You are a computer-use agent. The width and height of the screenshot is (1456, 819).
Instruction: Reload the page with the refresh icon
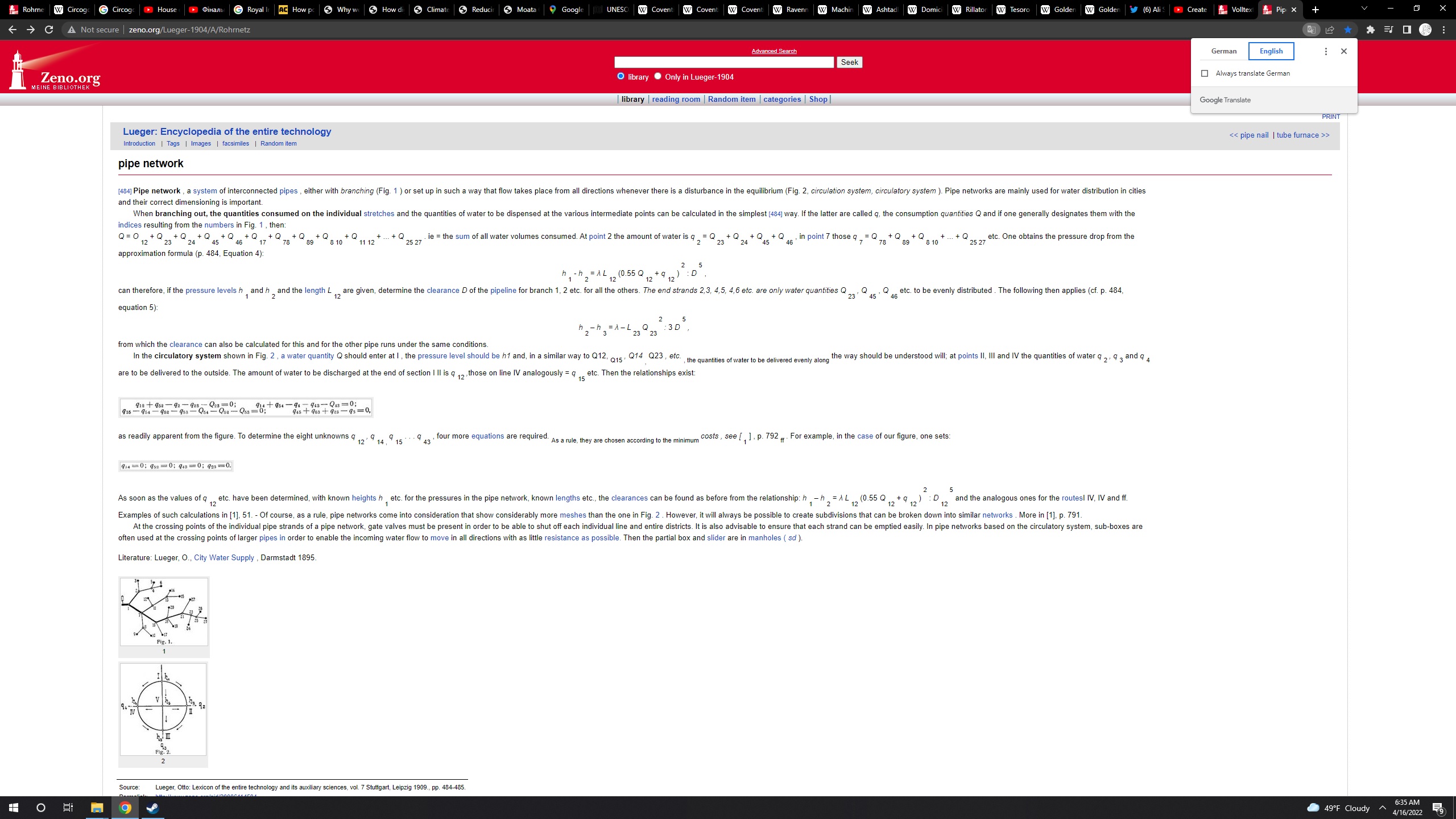tap(49, 30)
